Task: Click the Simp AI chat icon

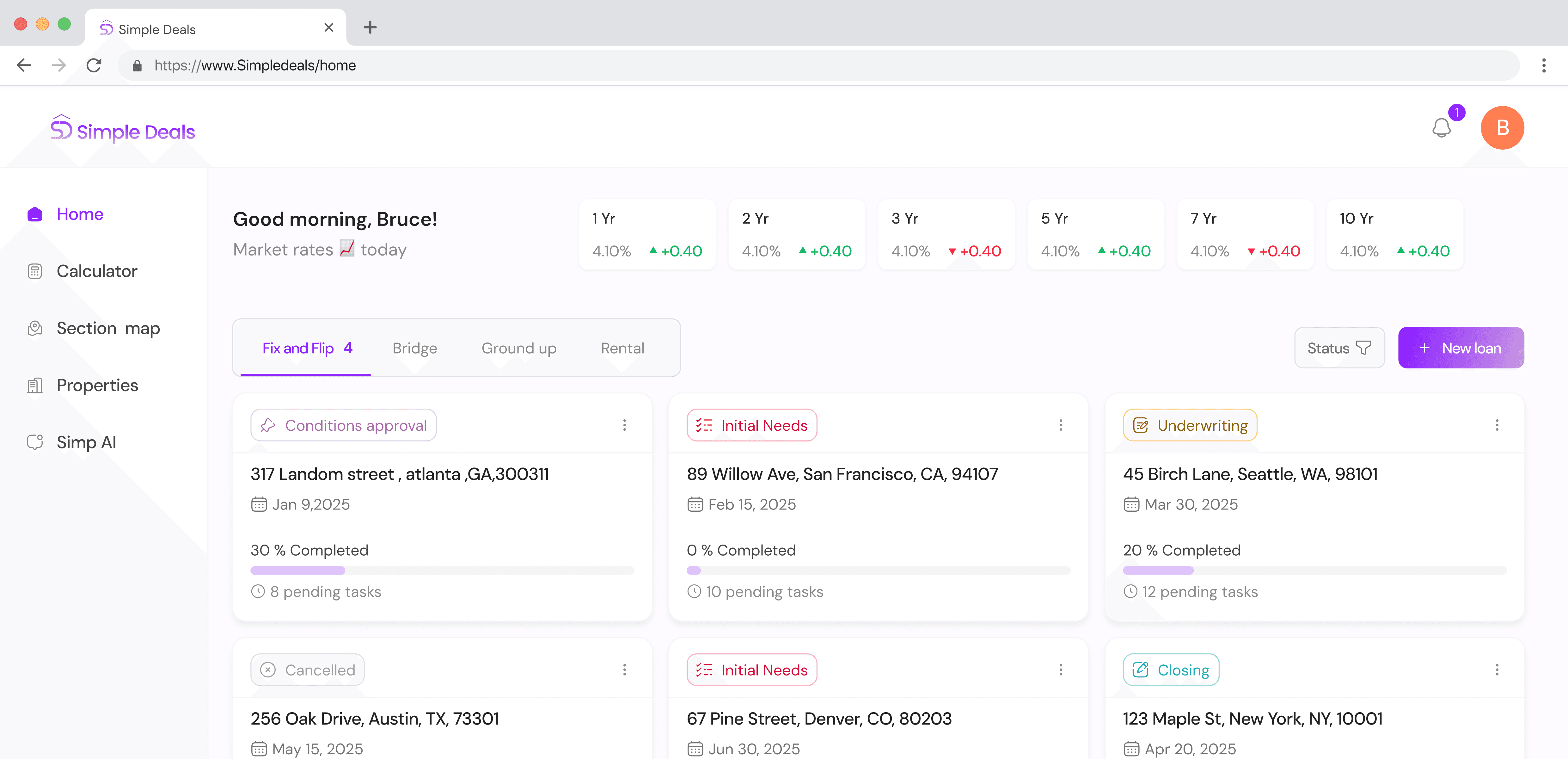Action: (35, 442)
